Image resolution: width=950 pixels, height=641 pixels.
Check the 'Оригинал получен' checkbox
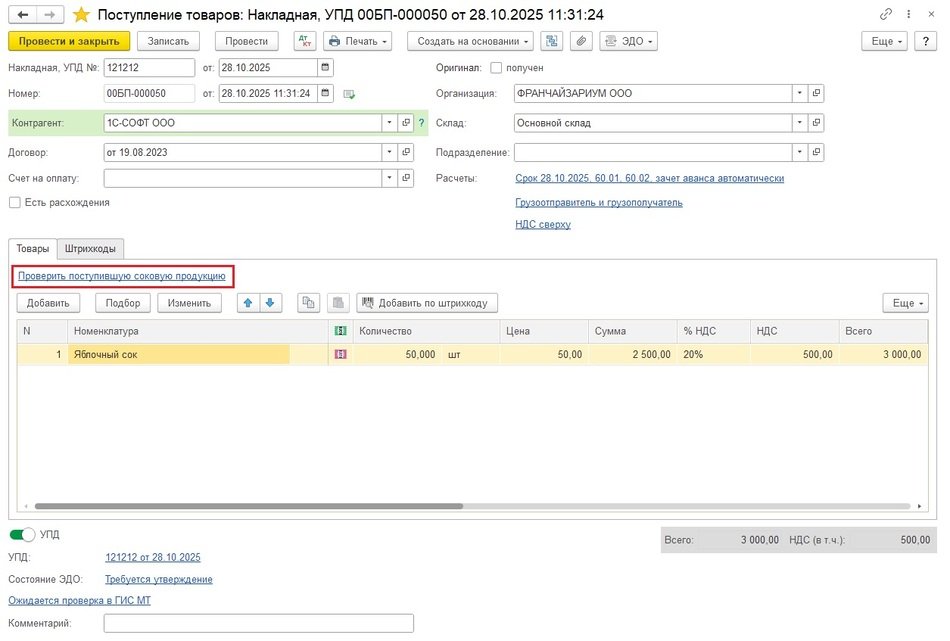[497, 68]
